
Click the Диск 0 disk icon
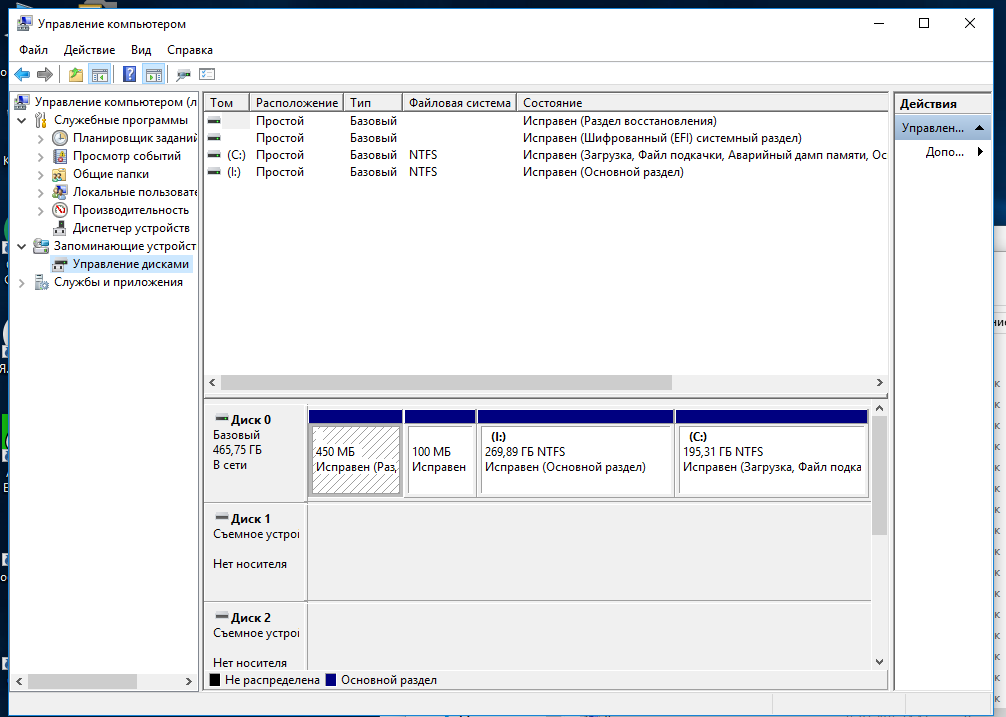point(221,418)
